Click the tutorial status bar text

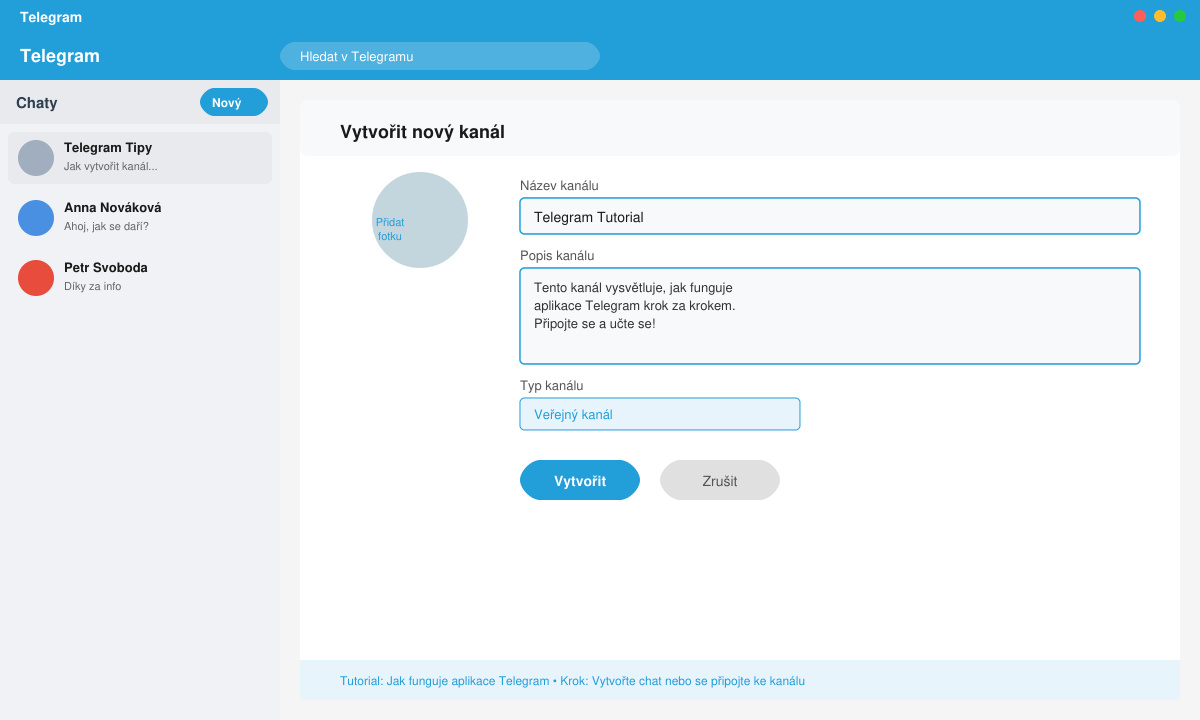(x=572, y=681)
